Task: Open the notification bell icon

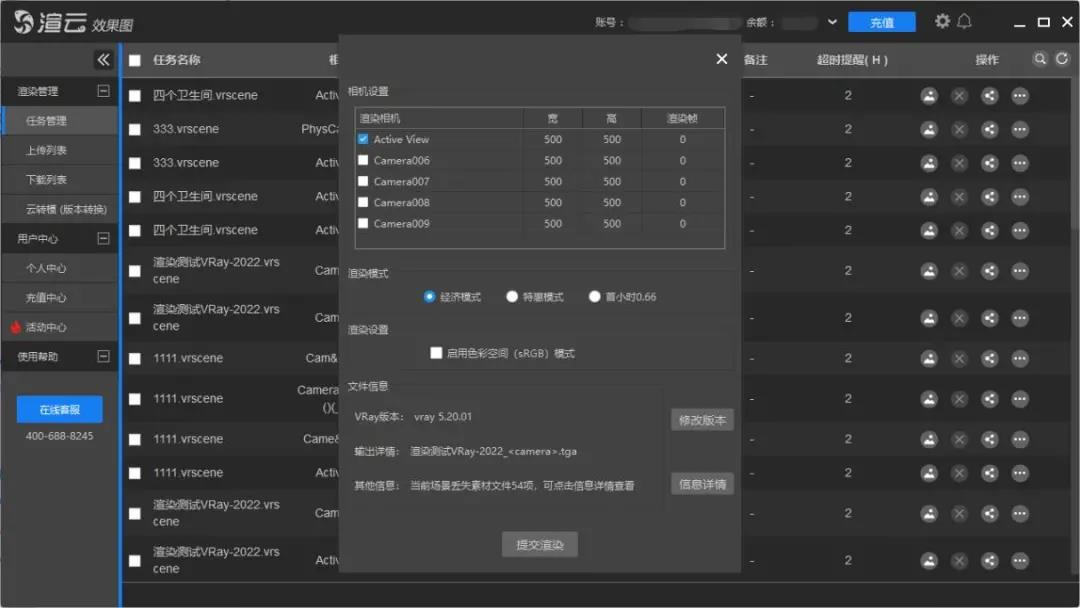Action: coord(964,21)
